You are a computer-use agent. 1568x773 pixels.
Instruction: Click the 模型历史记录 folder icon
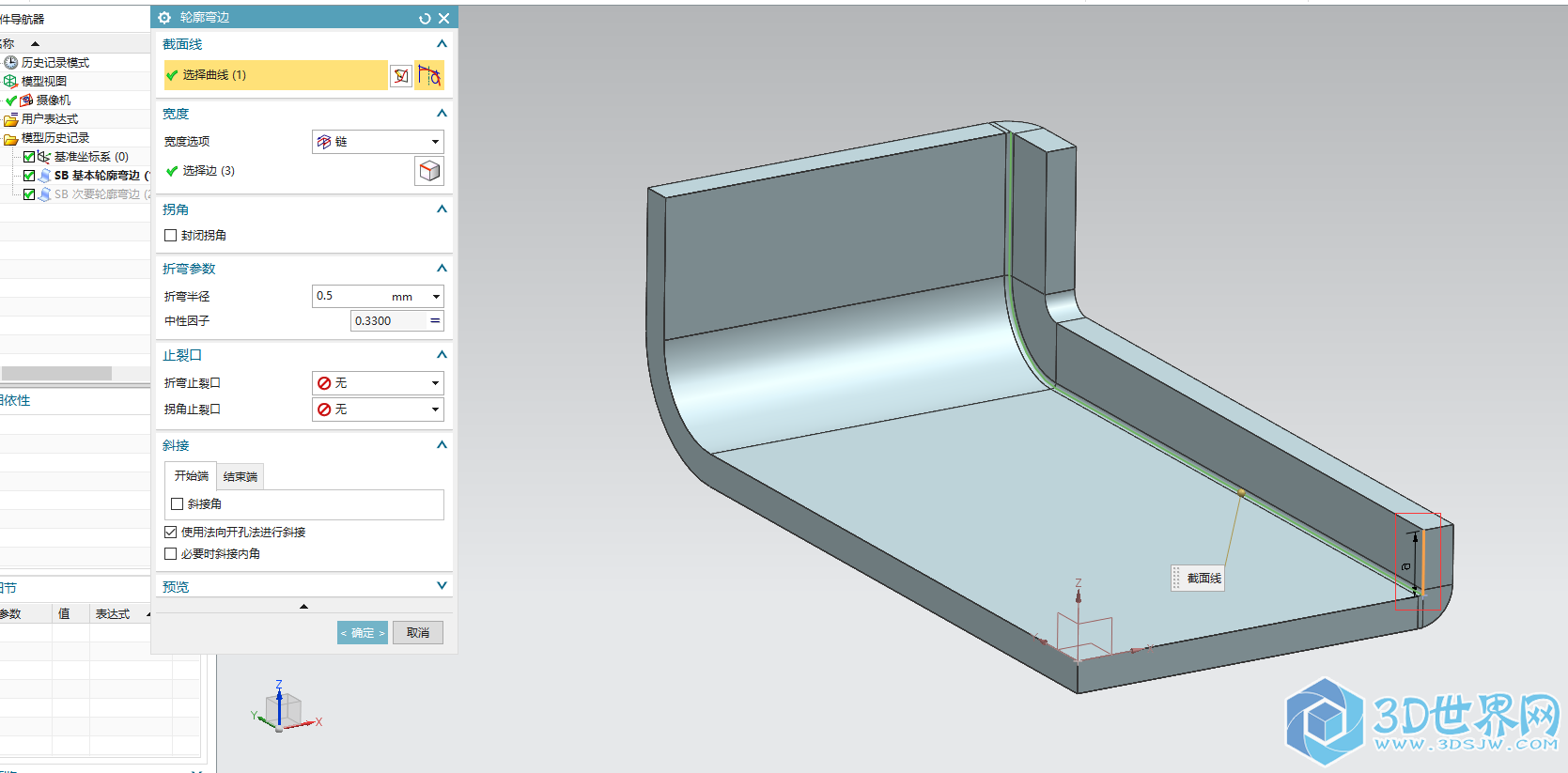pyautogui.click(x=11, y=138)
